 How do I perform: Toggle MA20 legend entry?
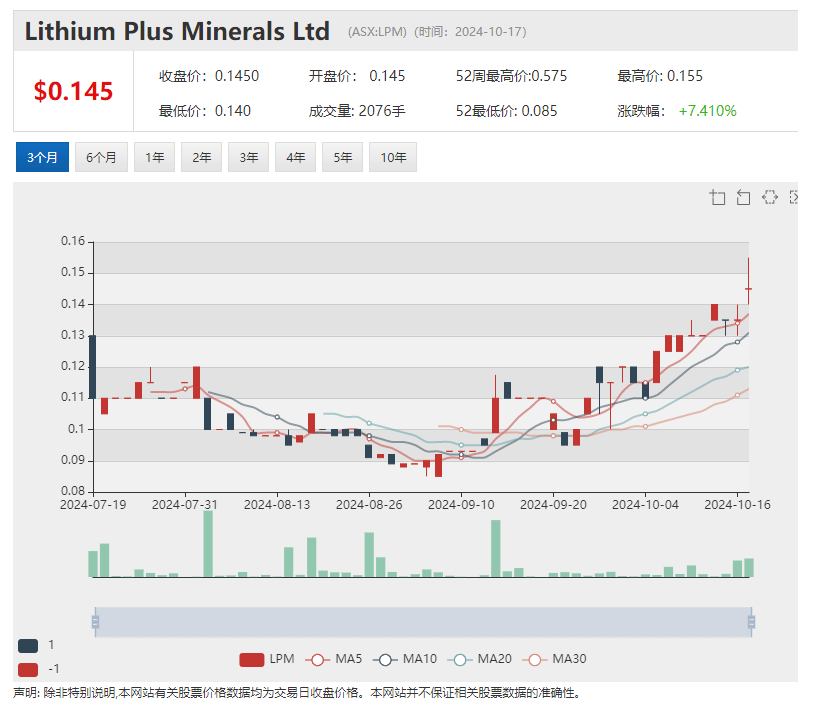(480, 659)
